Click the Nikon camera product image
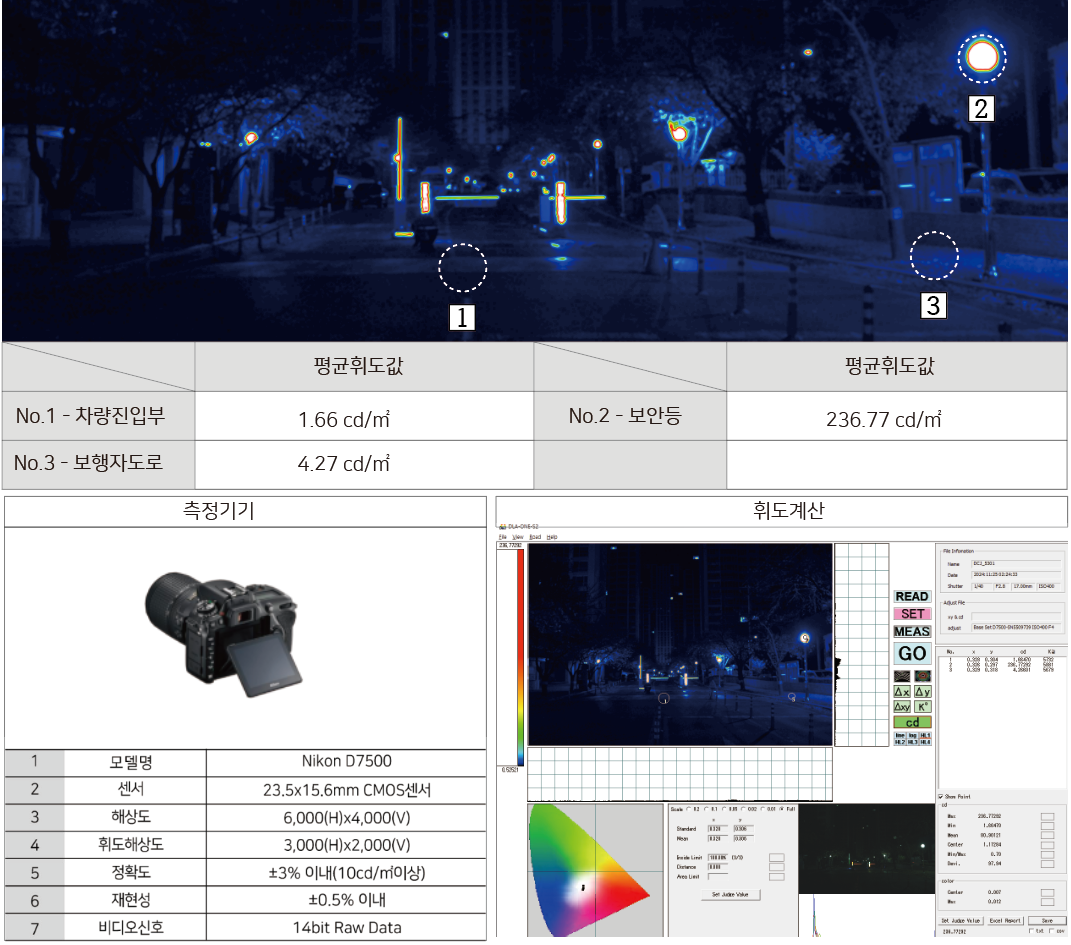 tap(223, 634)
